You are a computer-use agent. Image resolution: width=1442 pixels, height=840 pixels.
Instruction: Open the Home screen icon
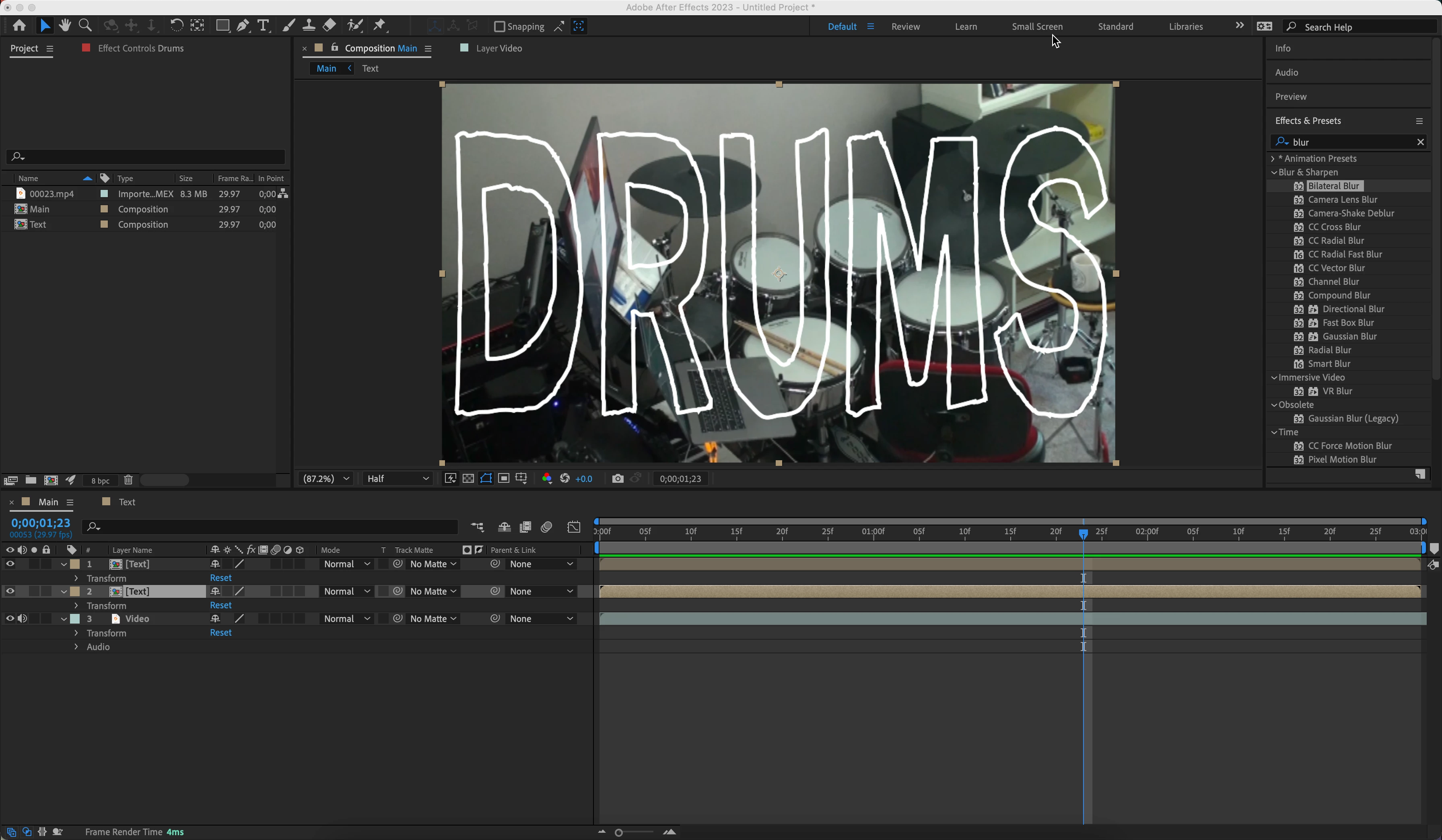[x=19, y=26]
